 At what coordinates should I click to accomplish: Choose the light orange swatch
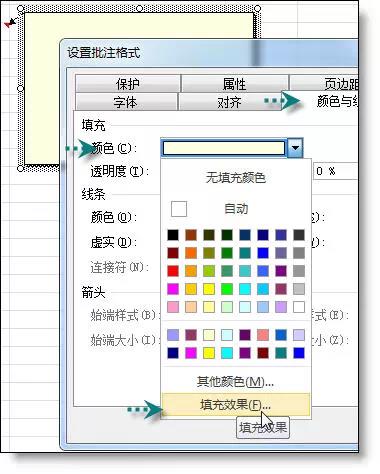tap(191, 271)
